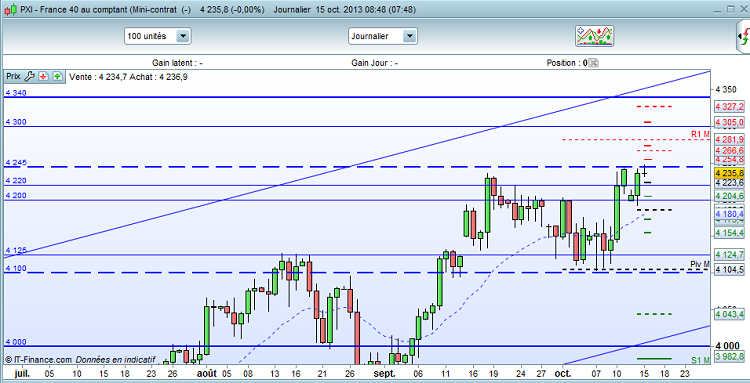Select the 4 000 horizontal line label
The width and height of the screenshot is (750, 383).
pyautogui.click(x=15, y=342)
